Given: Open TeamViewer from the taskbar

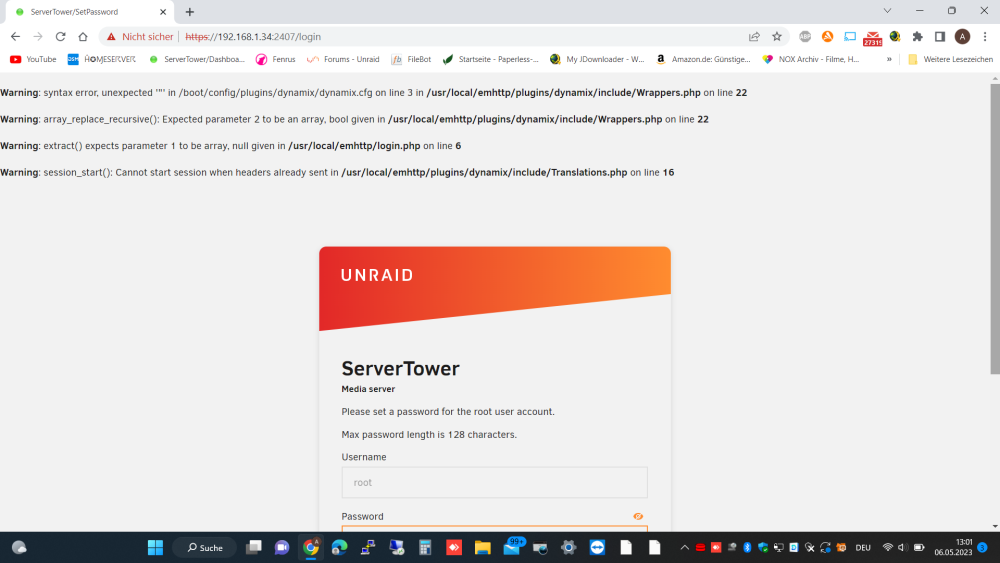Looking at the screenshot, I should click(597, 548).
